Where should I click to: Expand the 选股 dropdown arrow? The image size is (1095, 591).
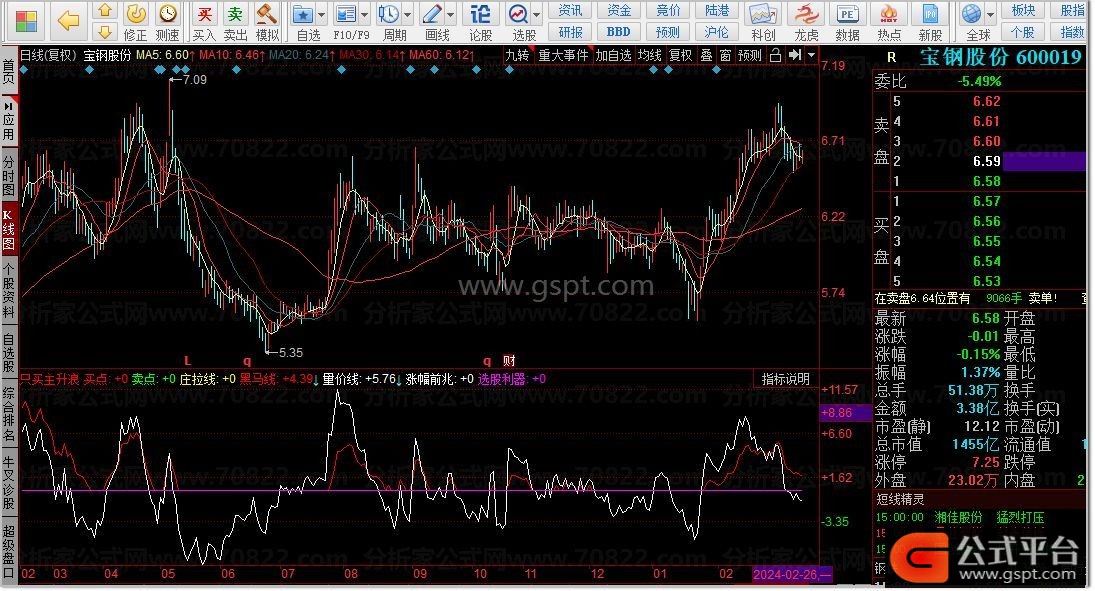coord(536,15)
